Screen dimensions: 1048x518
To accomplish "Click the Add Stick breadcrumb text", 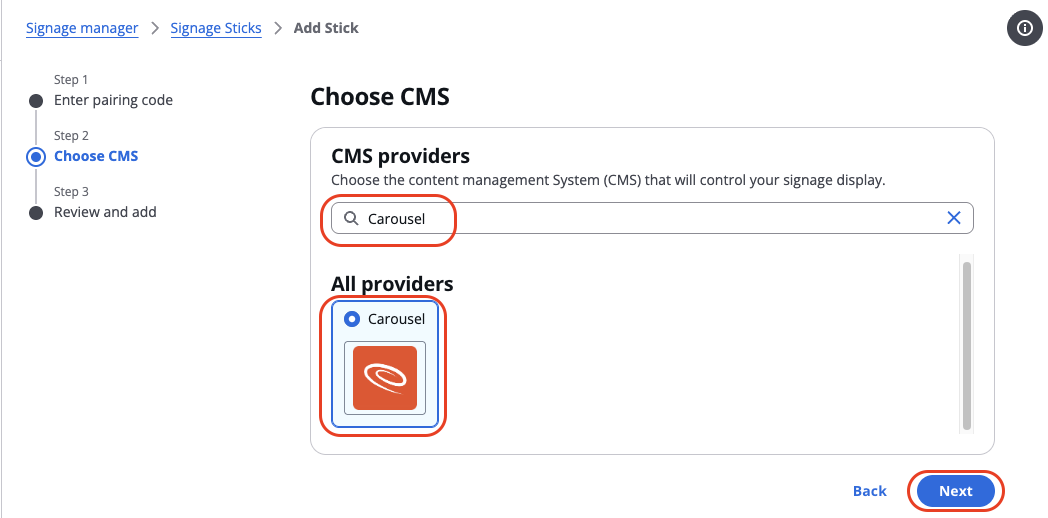I will 326,28.
